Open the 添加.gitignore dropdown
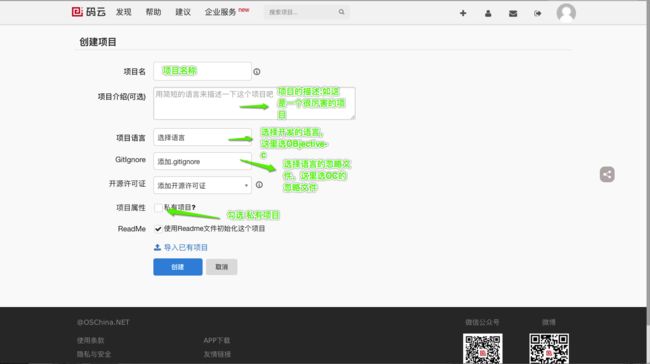 point(202,161)
